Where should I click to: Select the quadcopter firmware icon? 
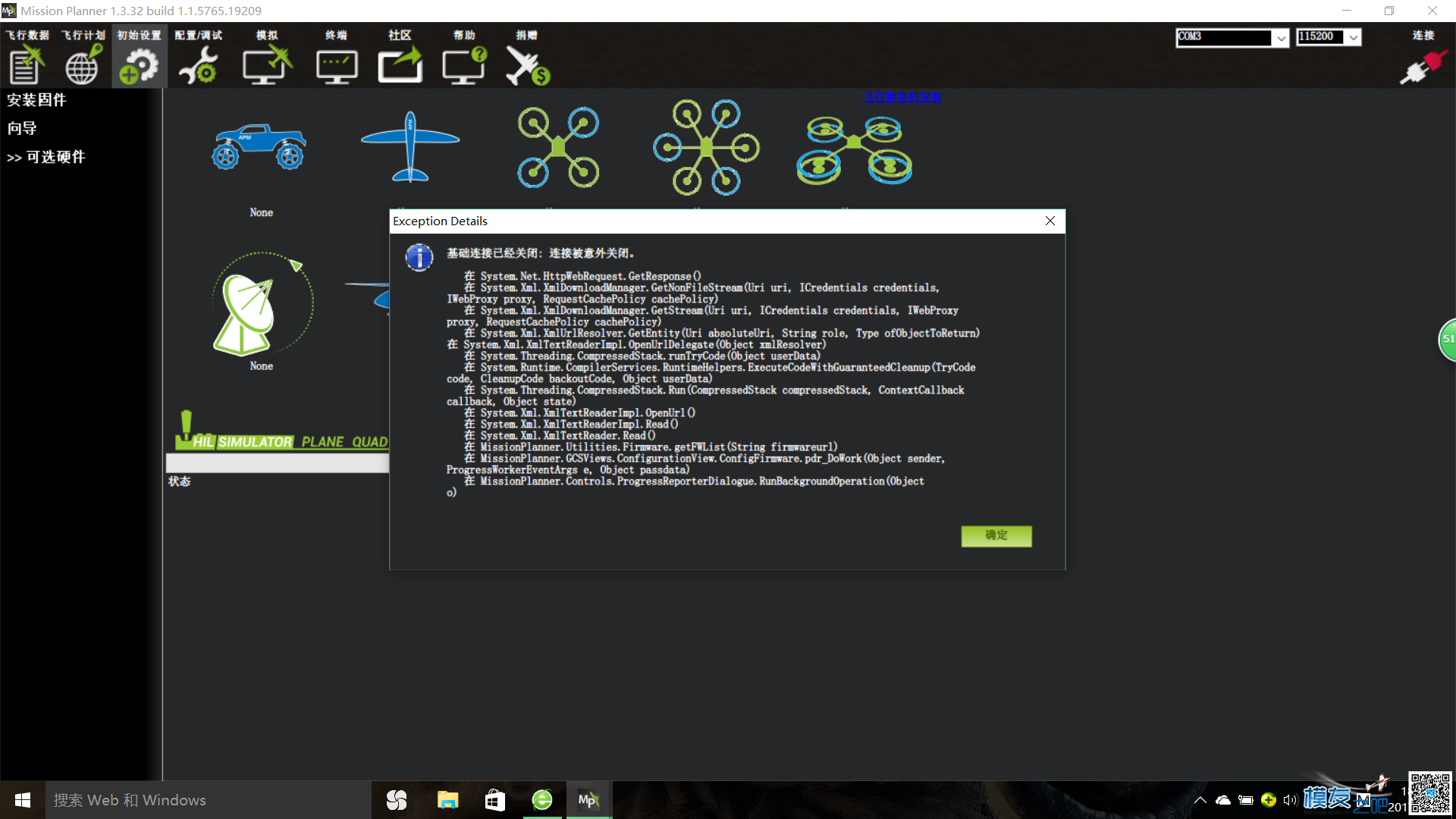(x=559, y=147)
